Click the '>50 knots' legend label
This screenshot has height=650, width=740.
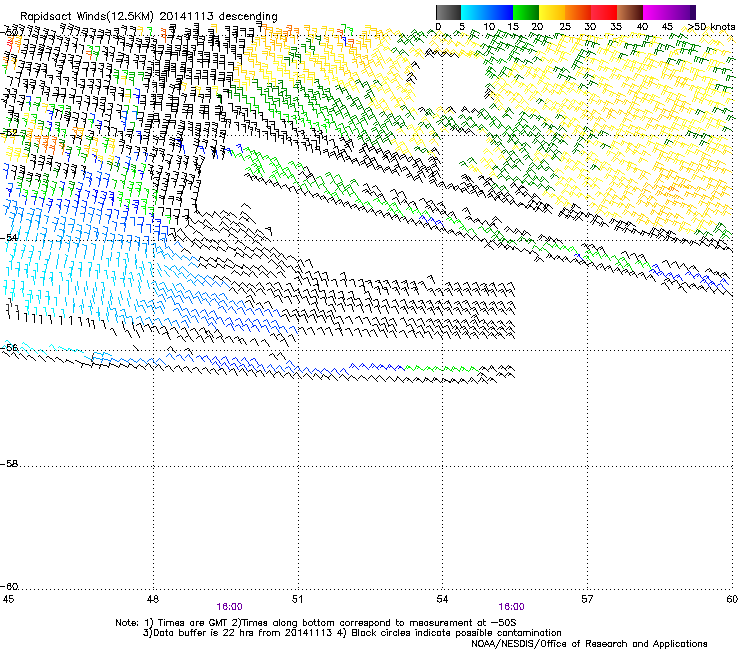[x=711, y=27]
